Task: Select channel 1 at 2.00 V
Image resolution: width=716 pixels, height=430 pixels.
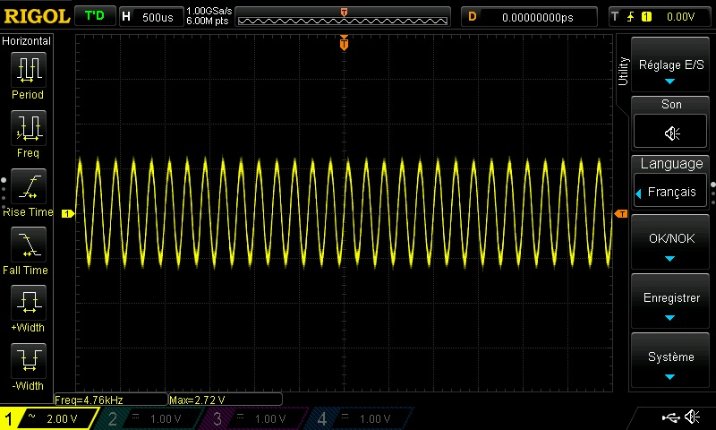Action: pos(48,419)
